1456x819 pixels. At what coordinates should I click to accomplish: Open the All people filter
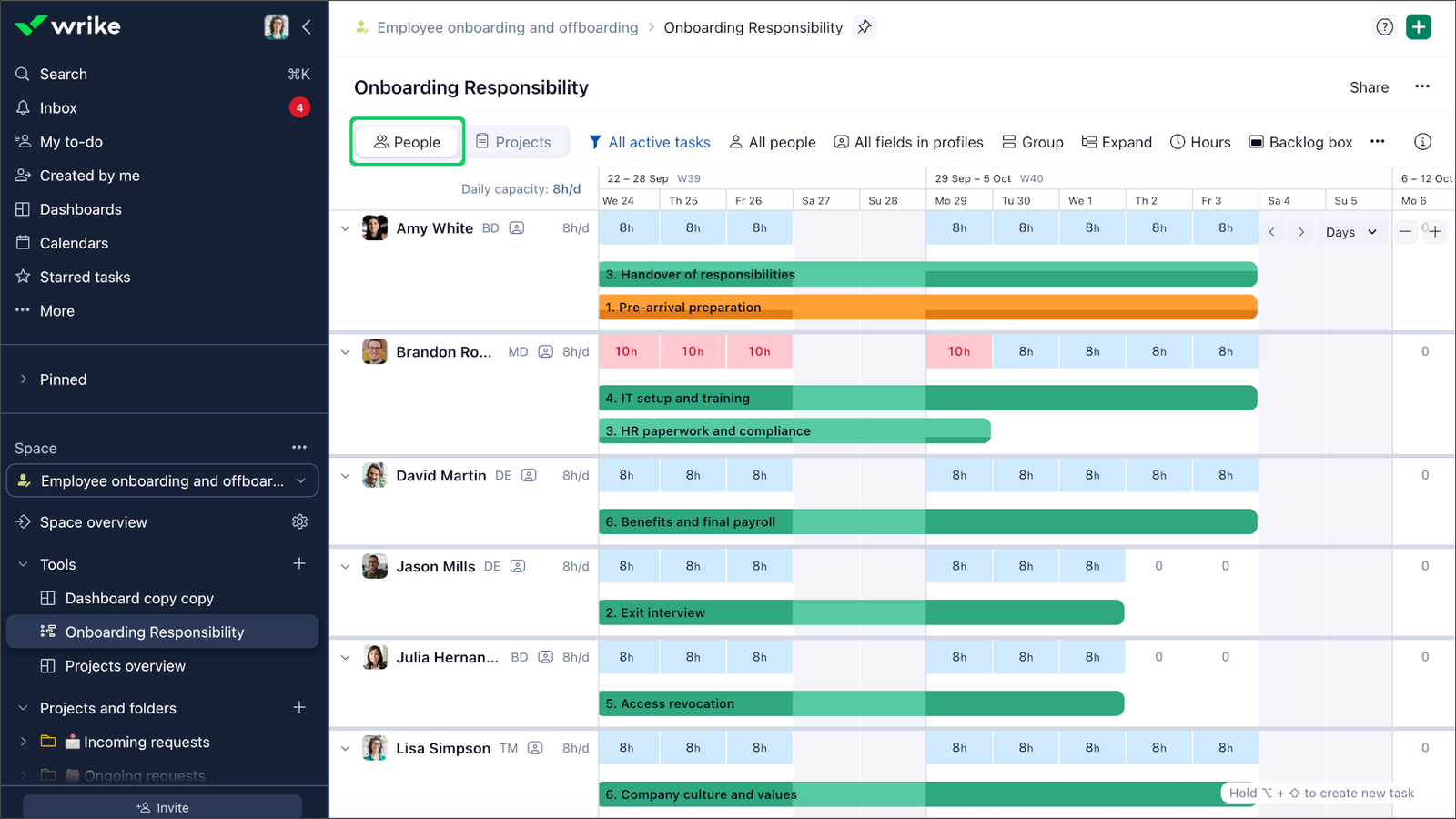(x=773, y=142)
